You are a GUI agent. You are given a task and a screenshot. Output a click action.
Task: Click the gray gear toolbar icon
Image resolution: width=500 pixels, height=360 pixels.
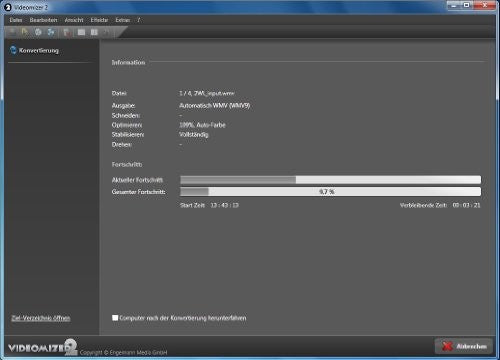pyautogui.click(x=38, y=32)
